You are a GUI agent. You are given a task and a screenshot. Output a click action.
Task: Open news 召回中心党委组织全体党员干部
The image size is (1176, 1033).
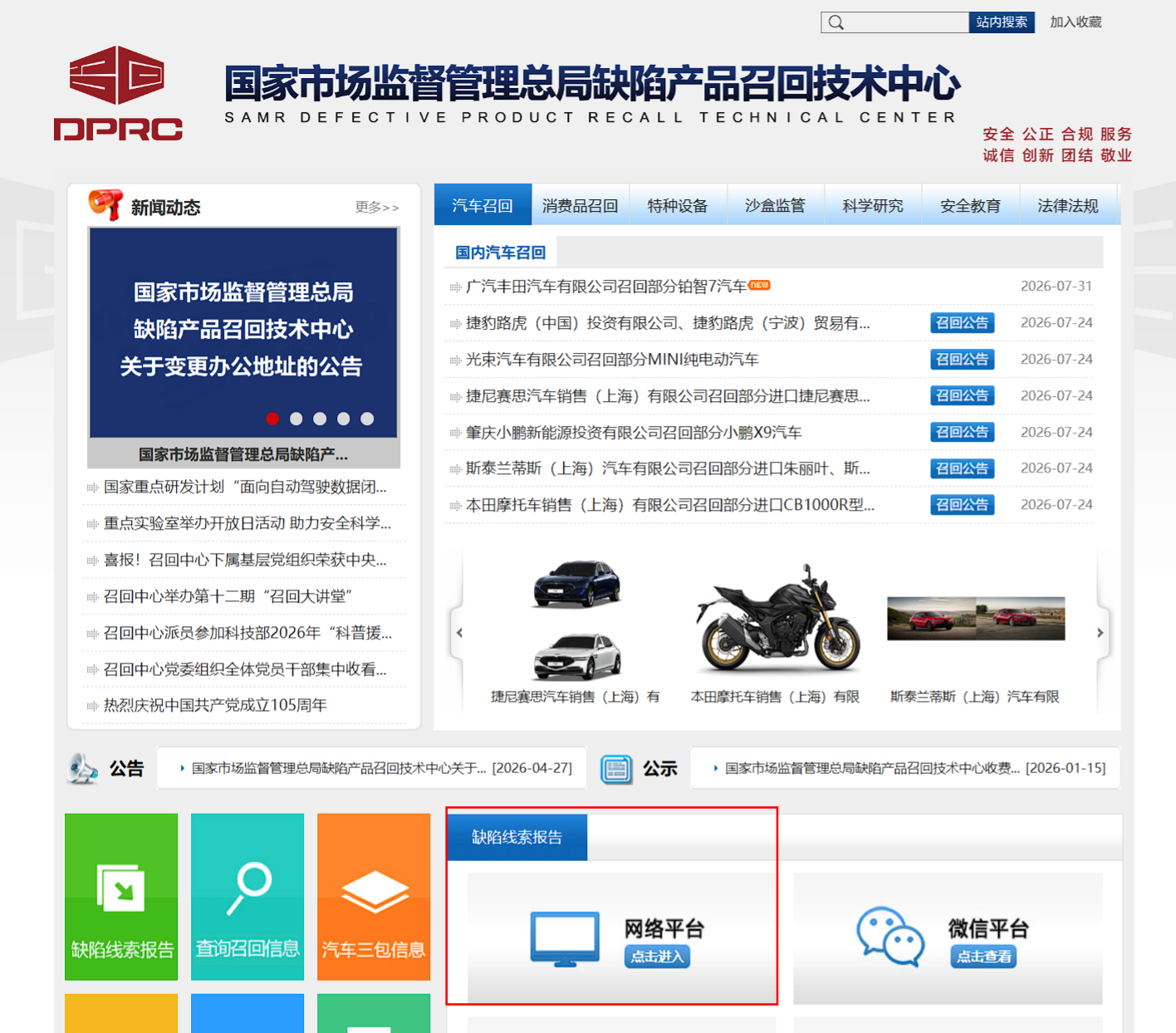pyautogui.click(x=245, y=669)
